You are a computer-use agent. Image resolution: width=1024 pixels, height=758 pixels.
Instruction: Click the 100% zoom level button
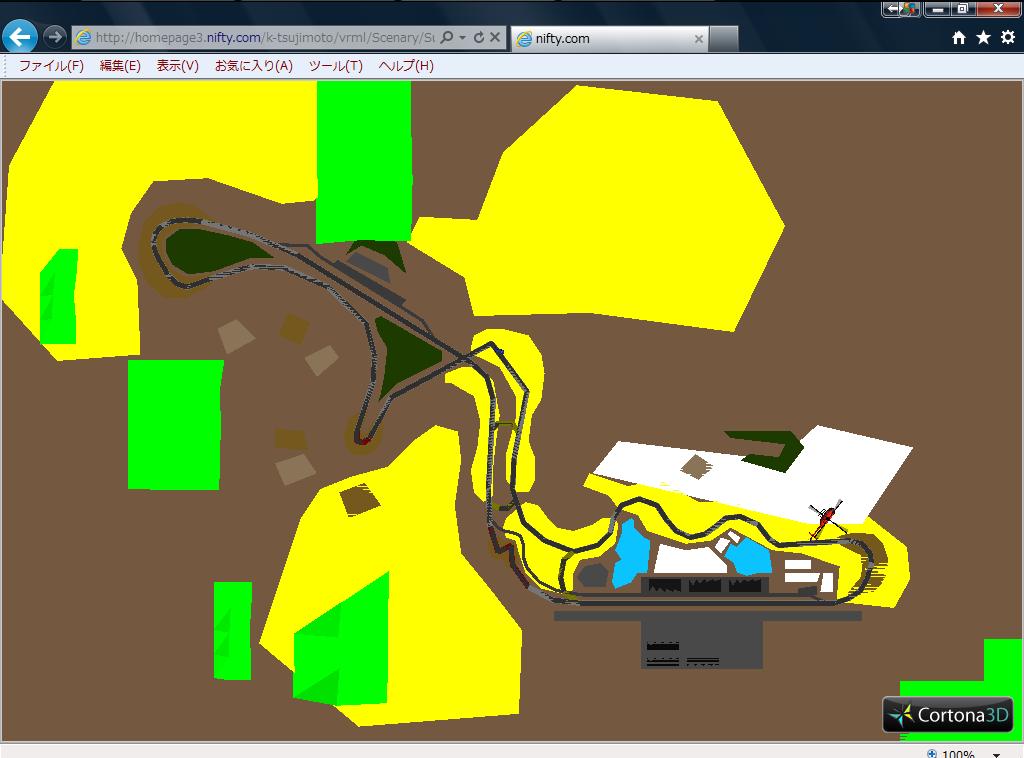(x=955, y=754)
